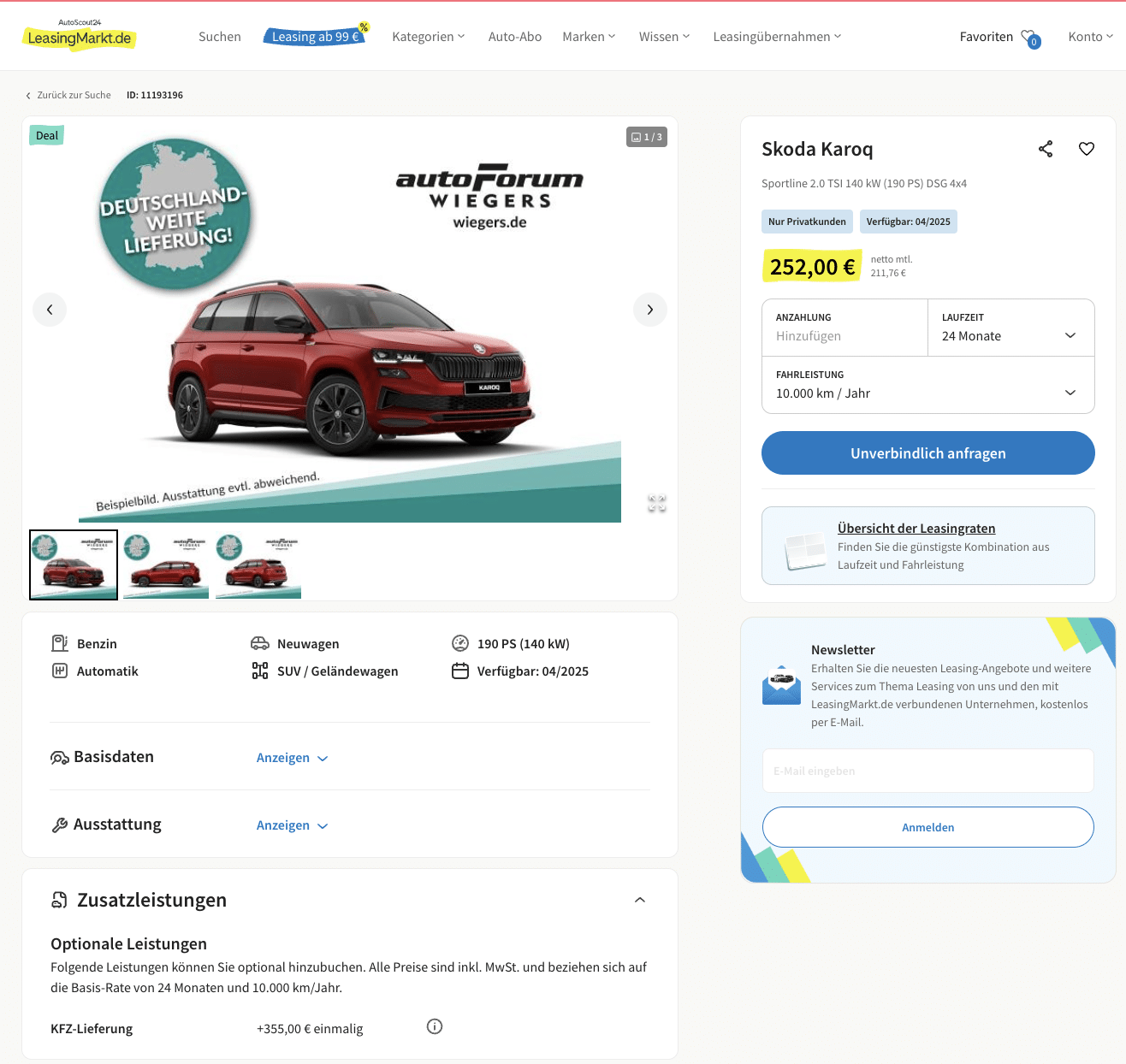Click the LeasingMarkt.de logo
The image size is (1126, 1064).
[80, 35]
